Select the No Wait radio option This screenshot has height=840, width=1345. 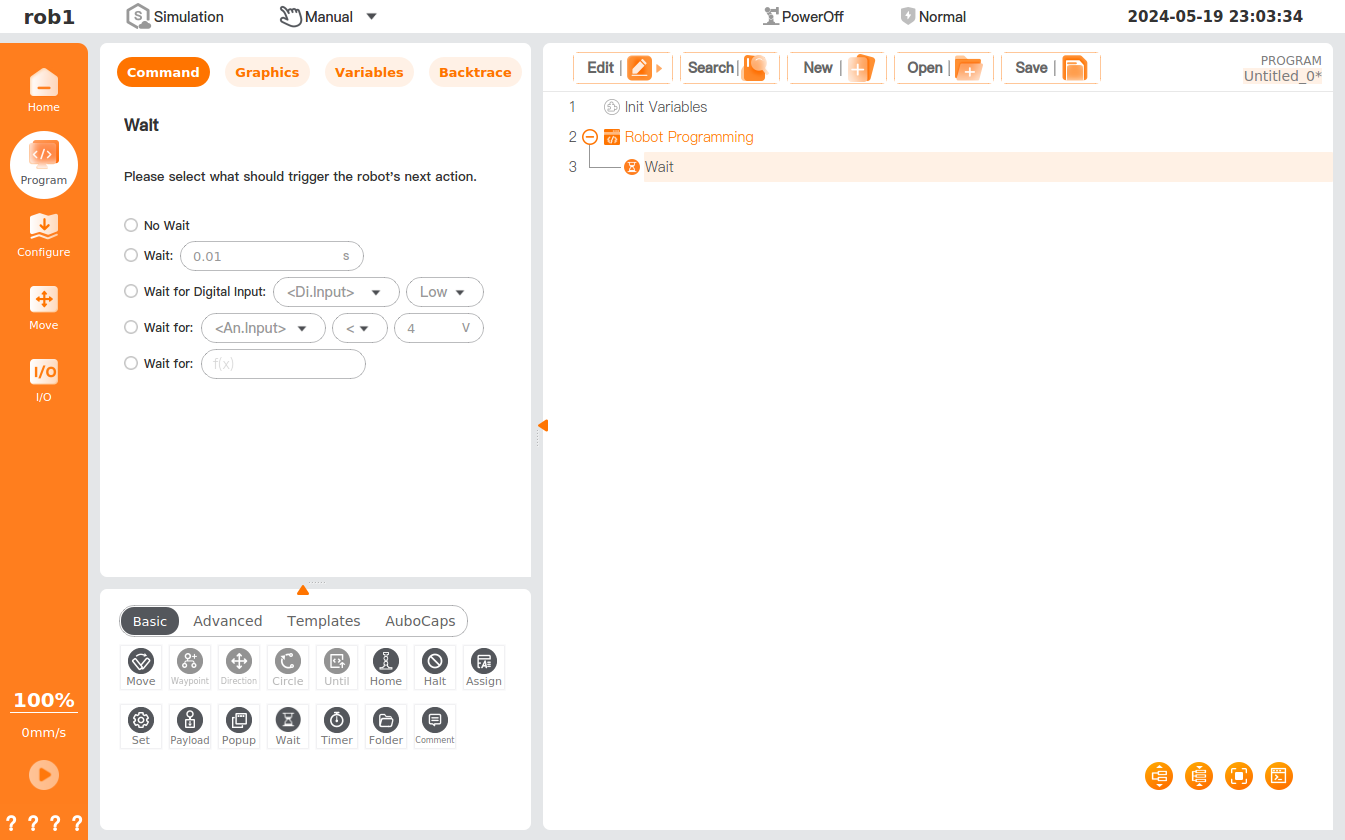(x=131, y=226)
